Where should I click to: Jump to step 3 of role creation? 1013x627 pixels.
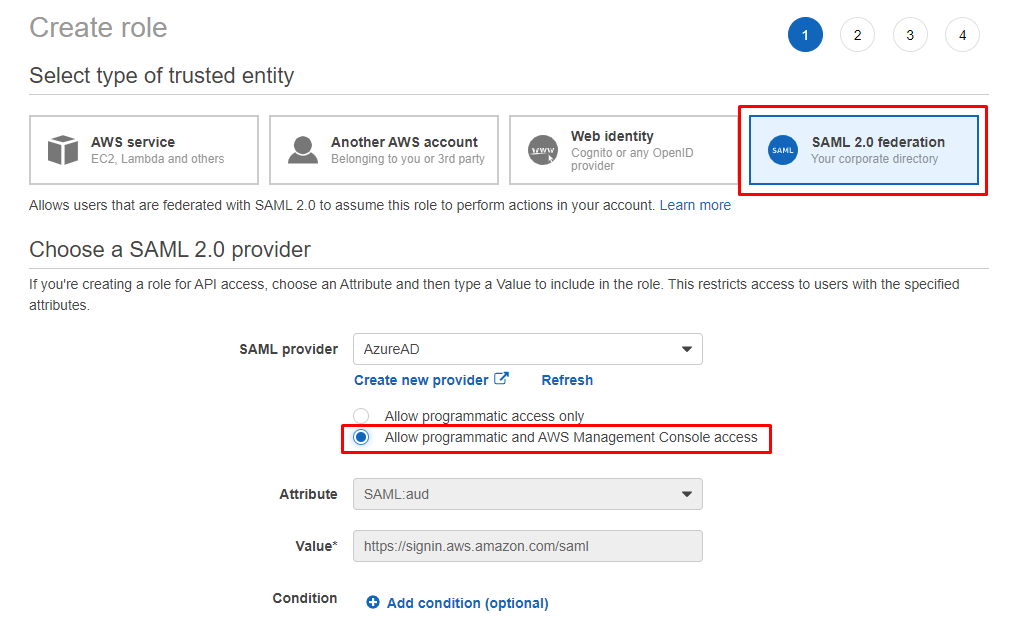point(910,35)
